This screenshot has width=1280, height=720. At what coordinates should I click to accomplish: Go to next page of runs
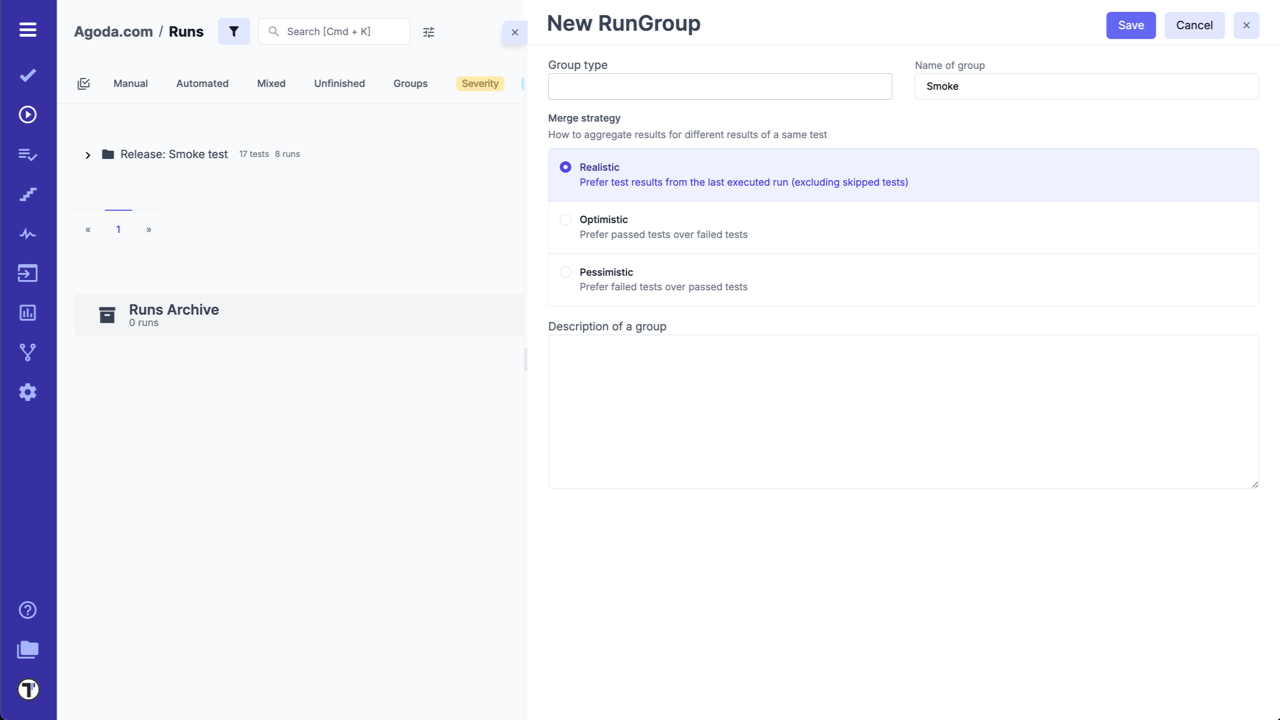pyautogui.click(x=149, y=230)
